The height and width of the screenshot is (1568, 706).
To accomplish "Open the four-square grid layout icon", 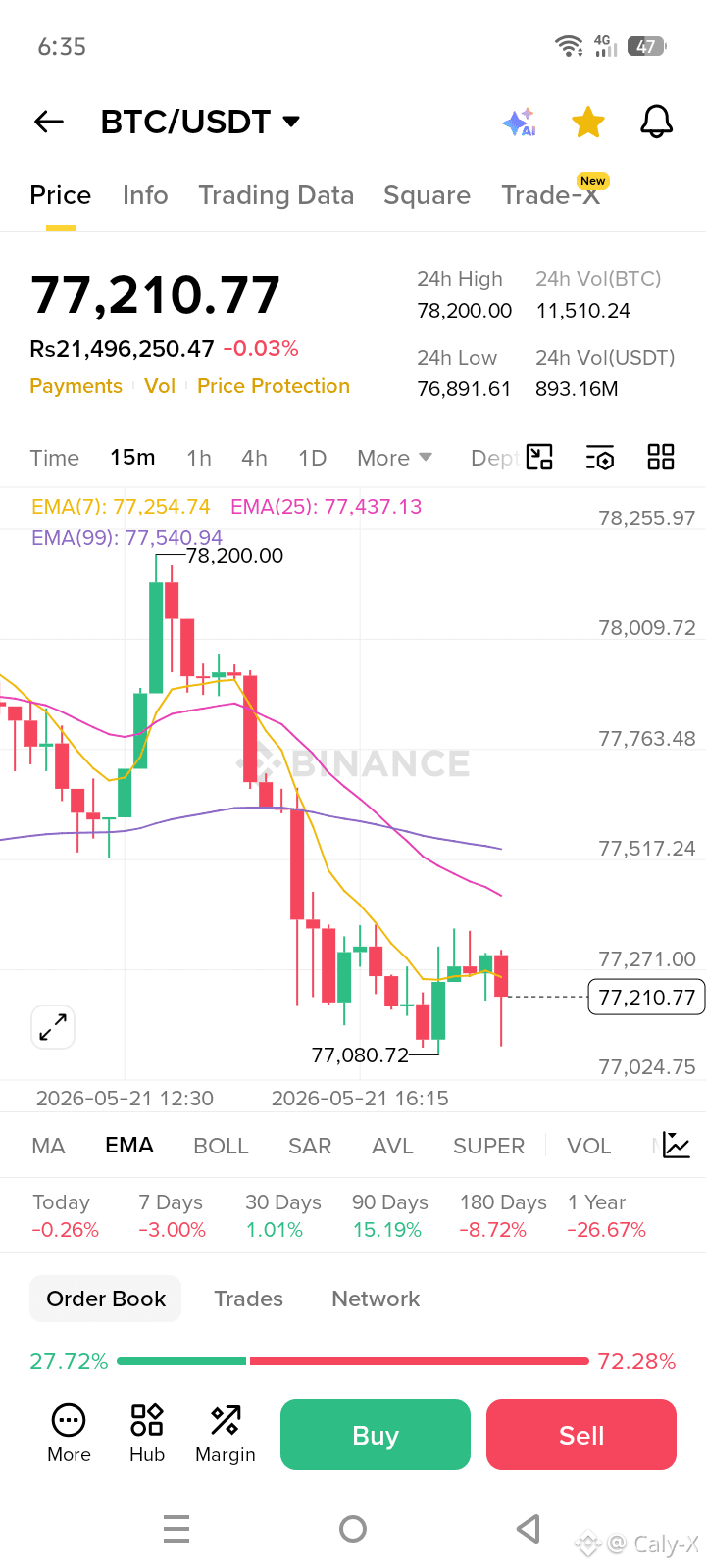I will coord(661,457).
